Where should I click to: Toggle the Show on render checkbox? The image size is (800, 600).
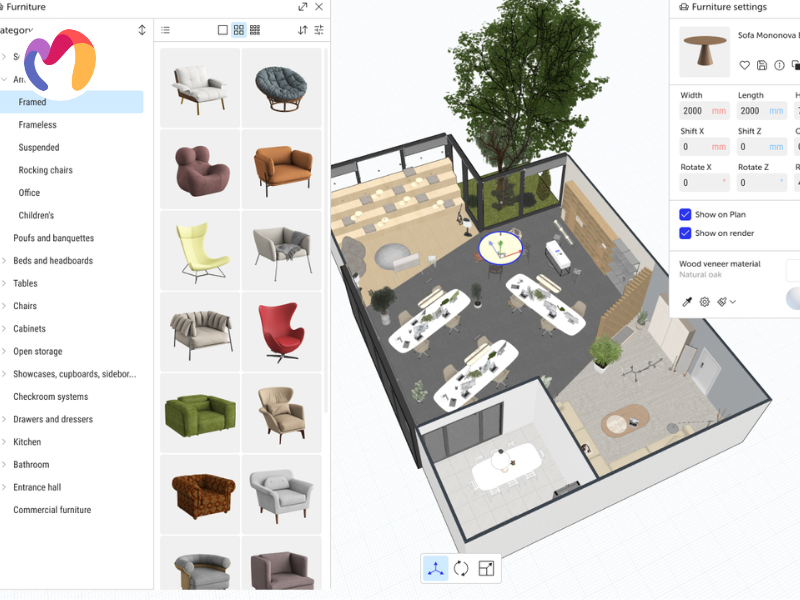click(685, 233)
